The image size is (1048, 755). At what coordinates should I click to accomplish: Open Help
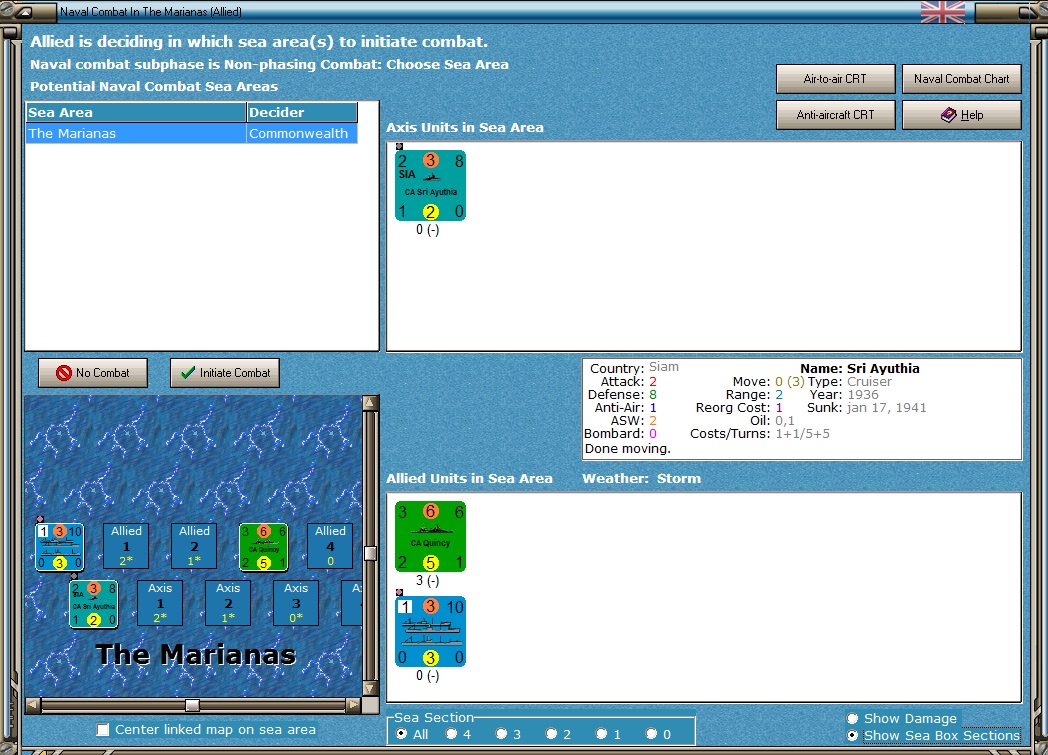tap(962, 115)
